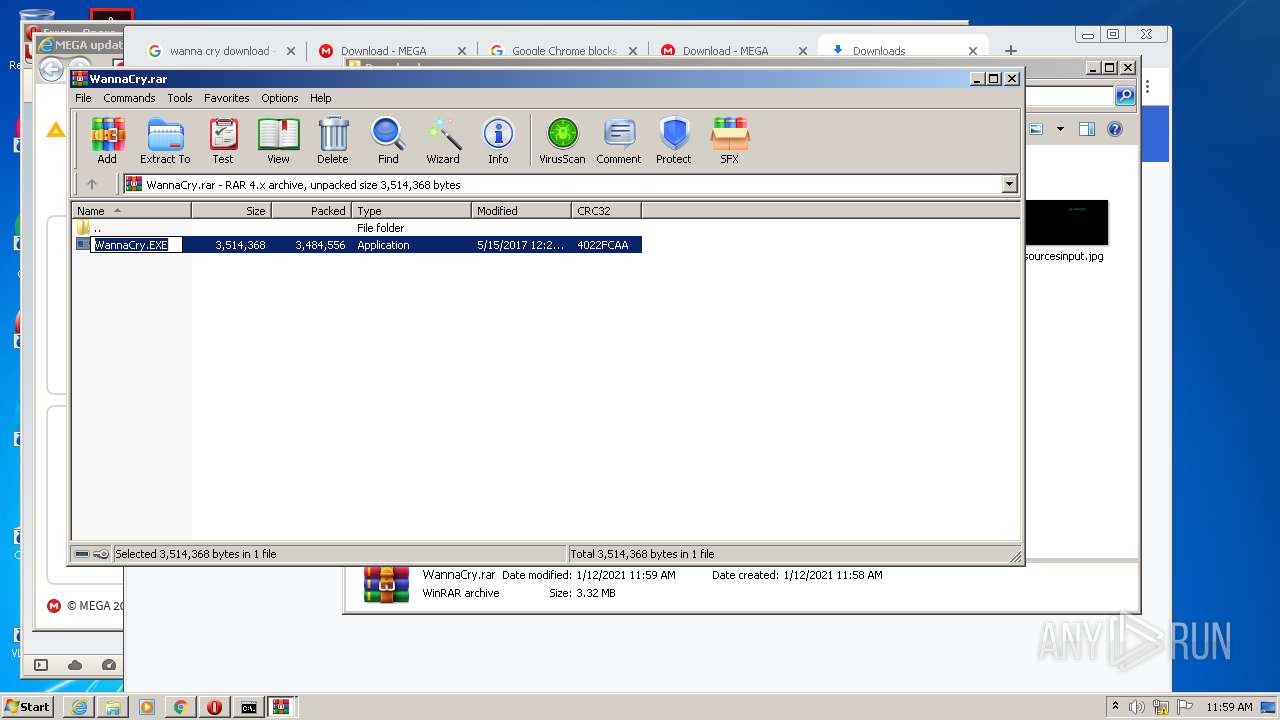Open Chrome's three-dot menu
The height and width of the screenshot is (720, 1280).
click(1148, 86)
